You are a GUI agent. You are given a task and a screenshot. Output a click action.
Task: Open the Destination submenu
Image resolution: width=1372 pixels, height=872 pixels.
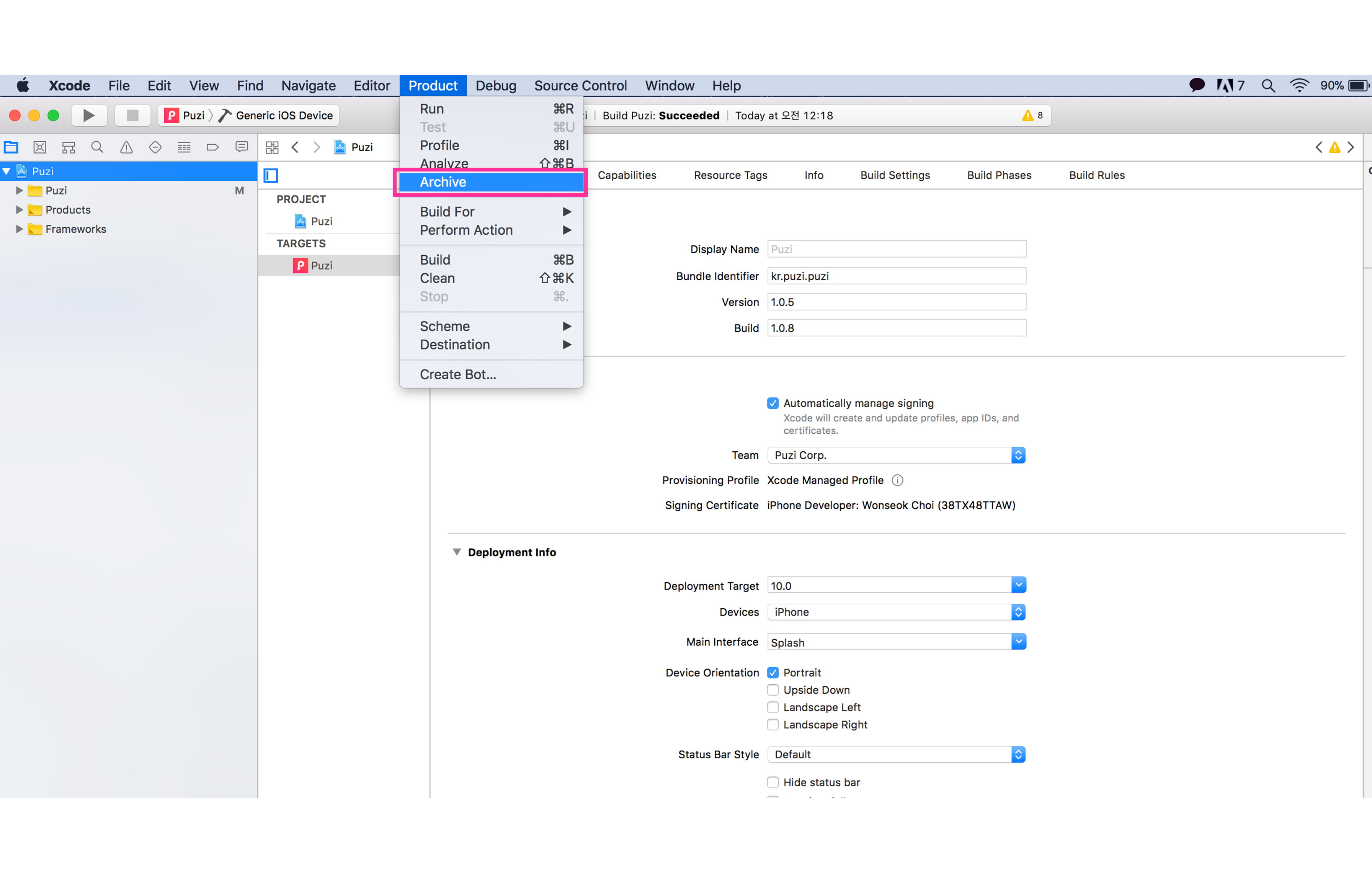click(491, 345)
